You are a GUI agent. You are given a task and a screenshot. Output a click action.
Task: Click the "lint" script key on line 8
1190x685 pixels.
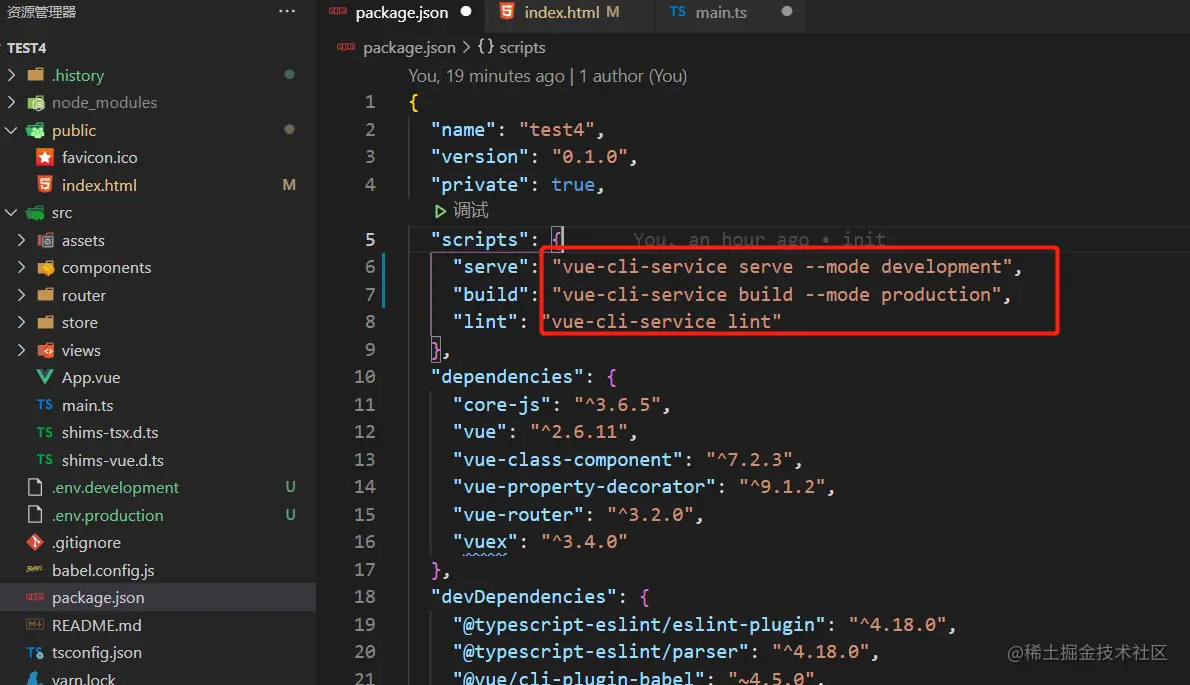pos(485,322)
